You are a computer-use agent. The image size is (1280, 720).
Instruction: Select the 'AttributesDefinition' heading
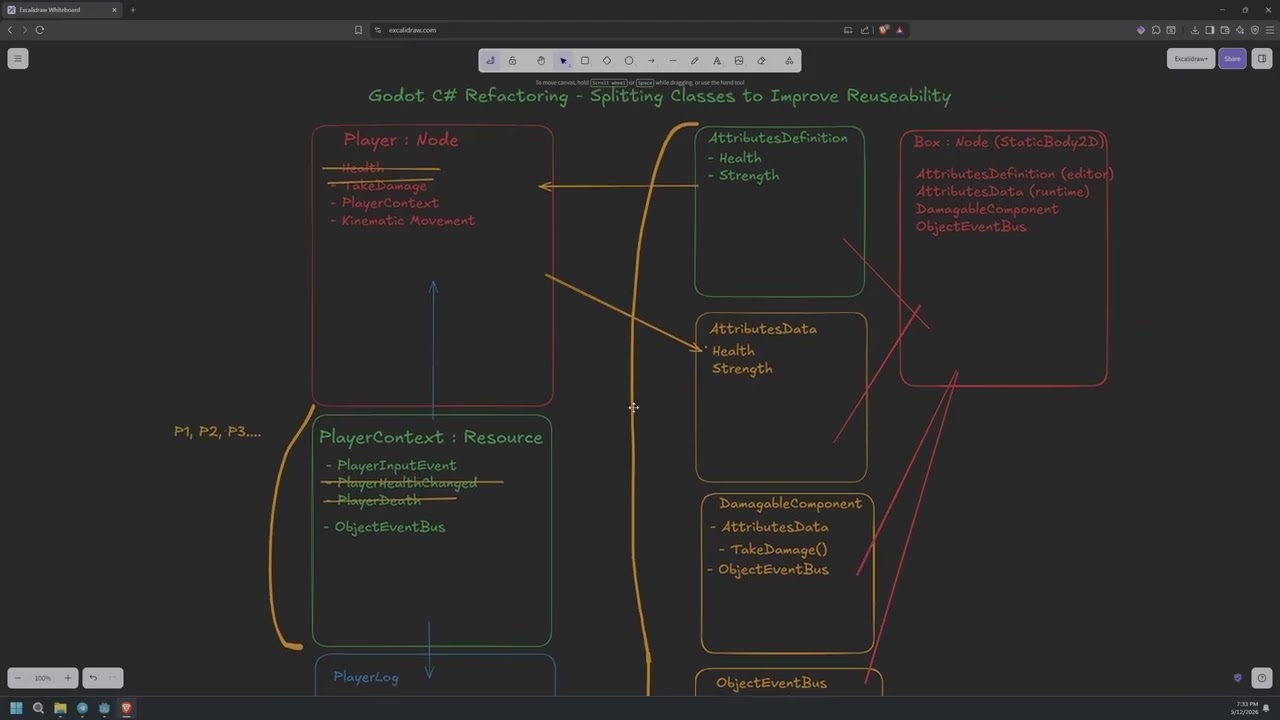click(778, 138)
